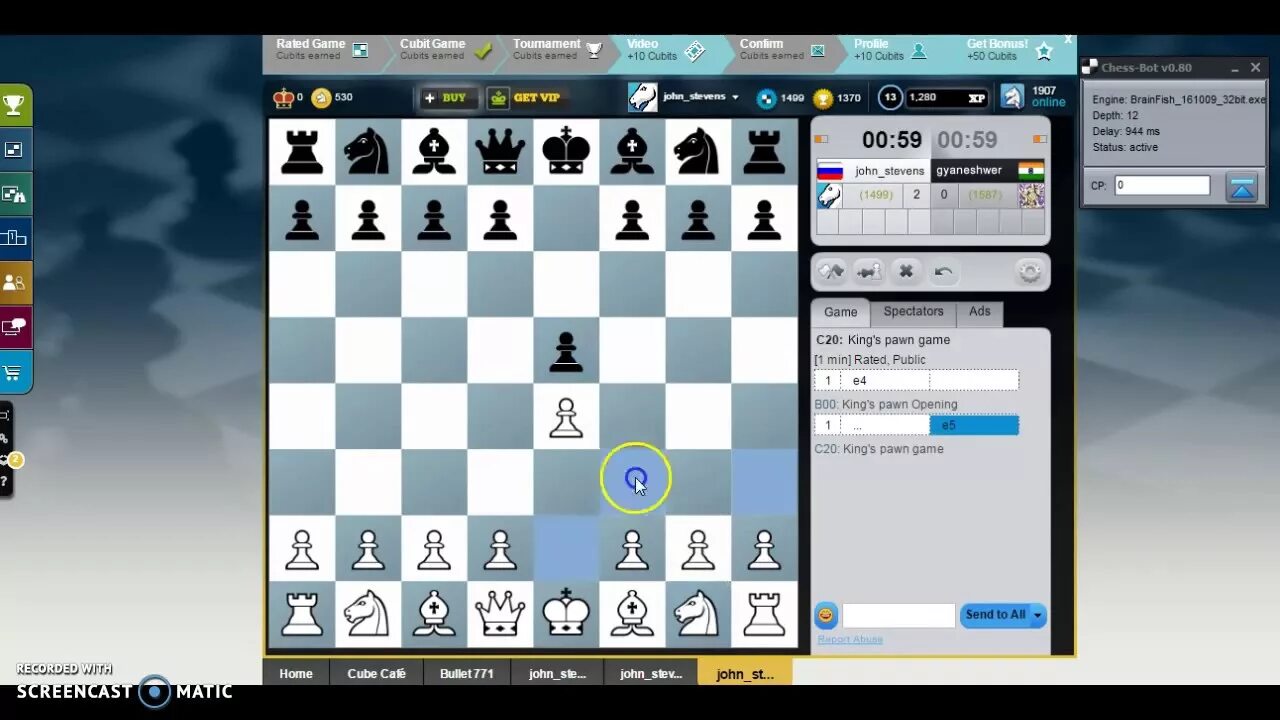Open the game settings gear icon
The image size is (1280, 720).
1029,271
